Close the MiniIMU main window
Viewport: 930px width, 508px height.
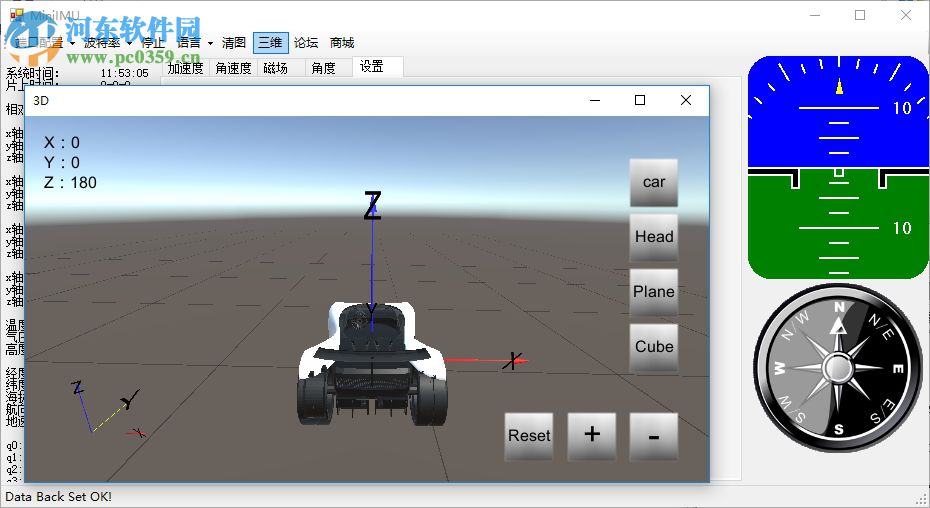(906, 15)
